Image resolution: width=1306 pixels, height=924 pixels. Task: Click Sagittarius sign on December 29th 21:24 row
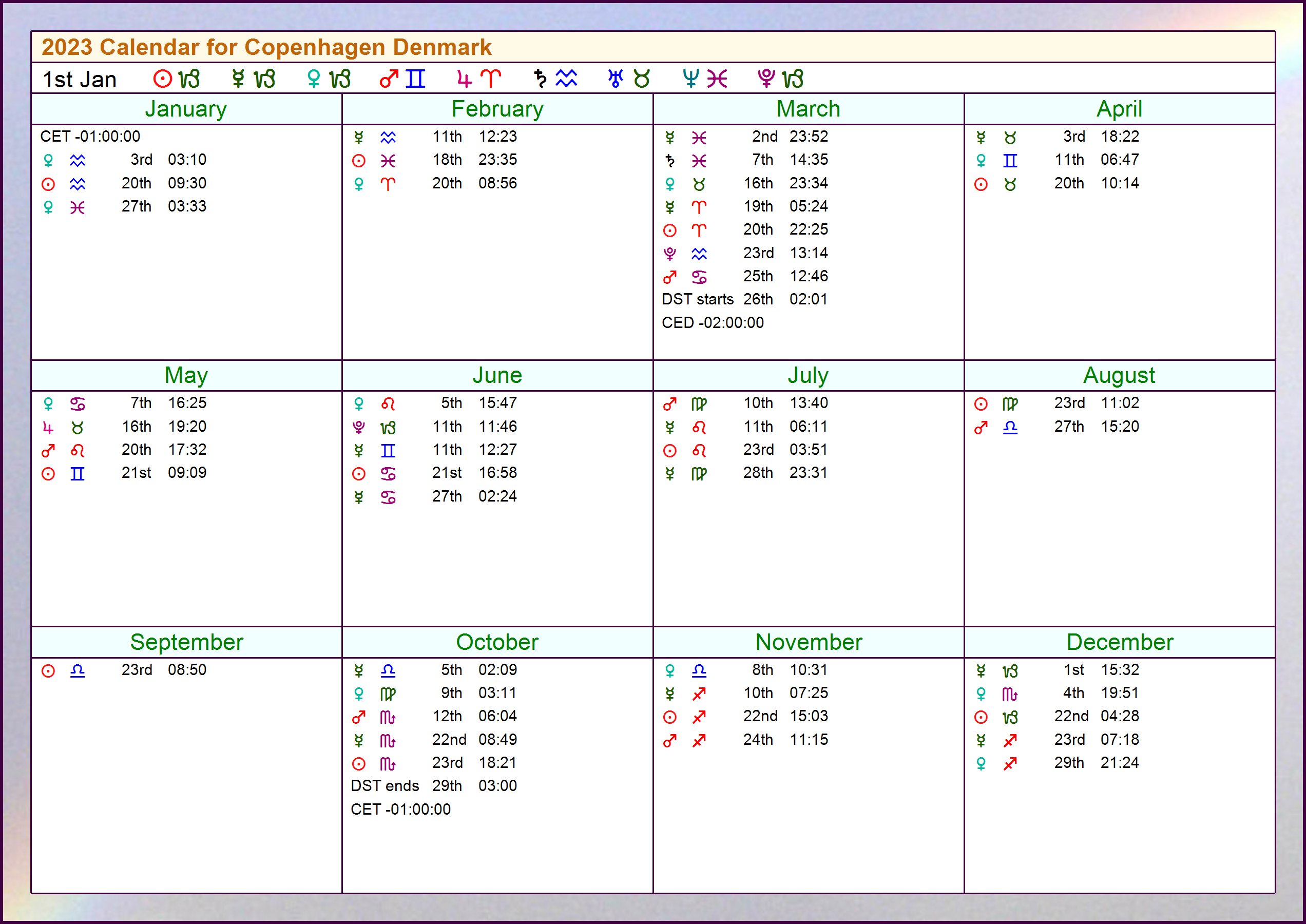(x=1010, y=764)
